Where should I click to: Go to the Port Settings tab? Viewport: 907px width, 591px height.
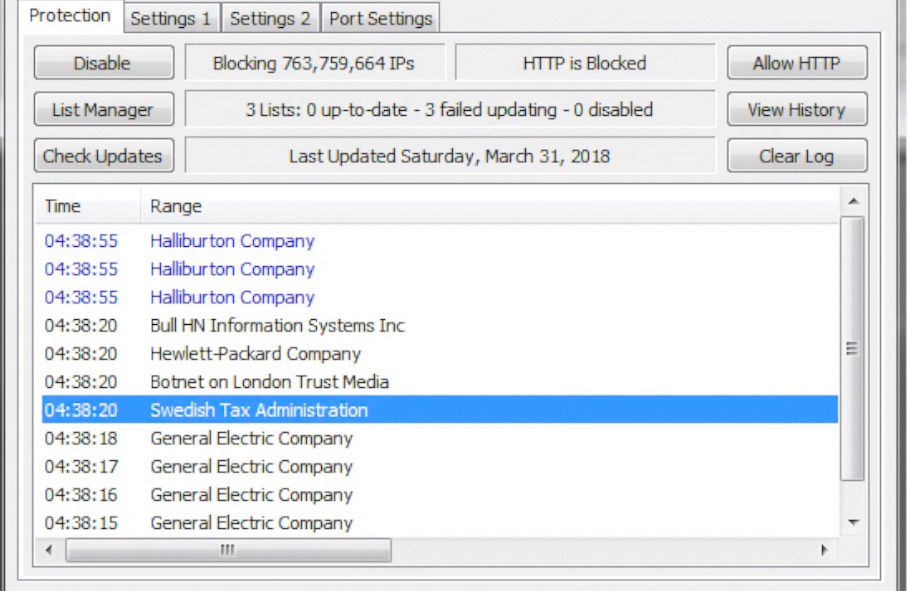[x=381, y=18]
